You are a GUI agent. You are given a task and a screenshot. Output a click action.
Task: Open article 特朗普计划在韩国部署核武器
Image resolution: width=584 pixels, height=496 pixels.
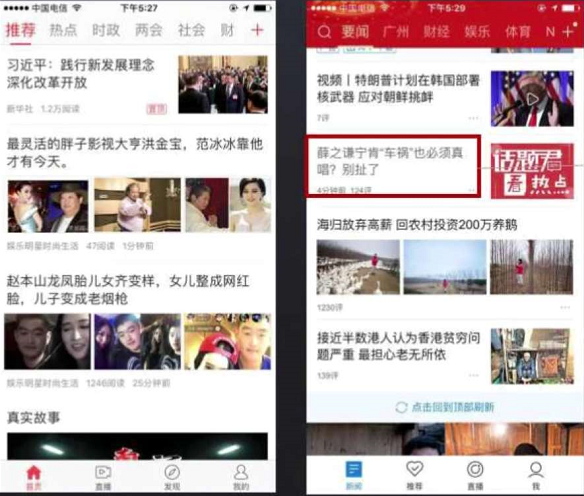pos(398,89)
